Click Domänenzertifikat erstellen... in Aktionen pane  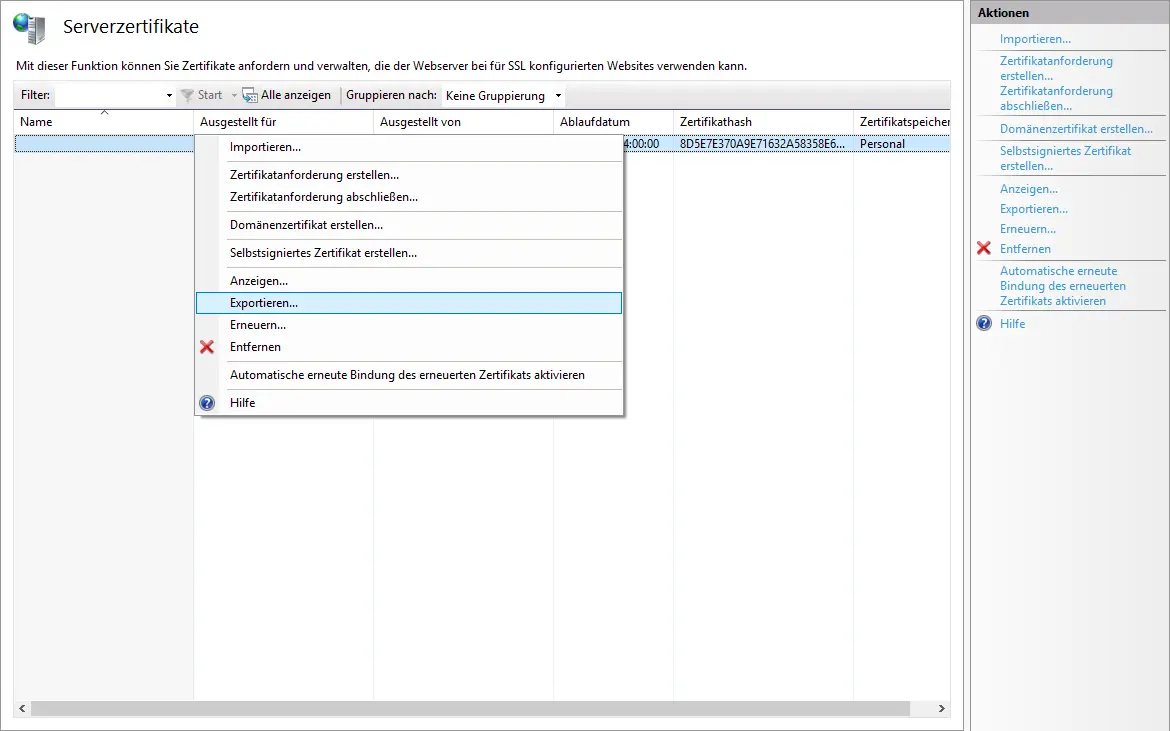(1076, 128)
